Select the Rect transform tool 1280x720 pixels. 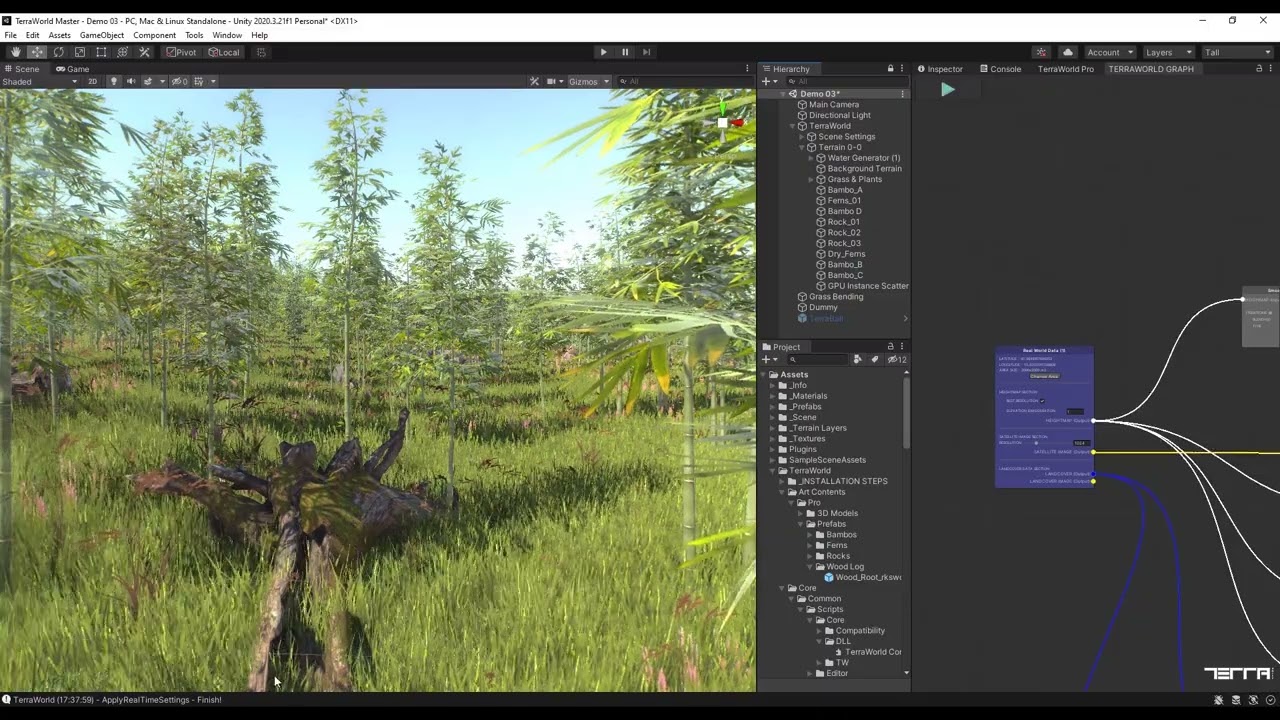(x=101, y=52)
